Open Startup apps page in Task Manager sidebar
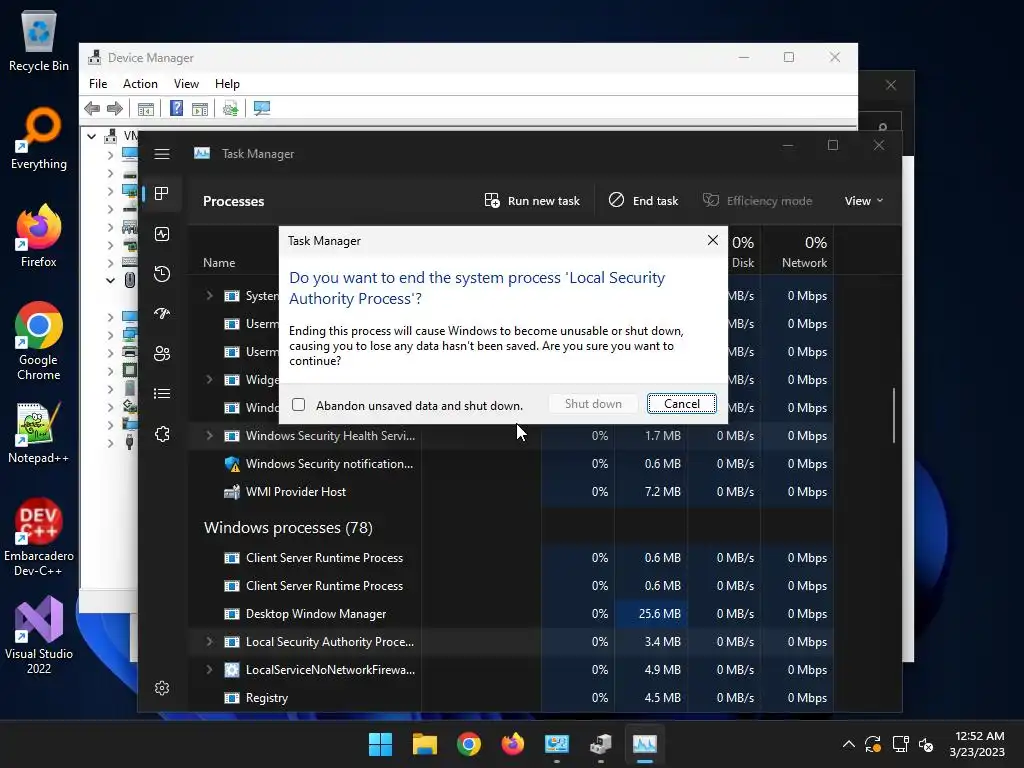The image size is (1024, 768). pyautogui.click(x=161, y=313)
